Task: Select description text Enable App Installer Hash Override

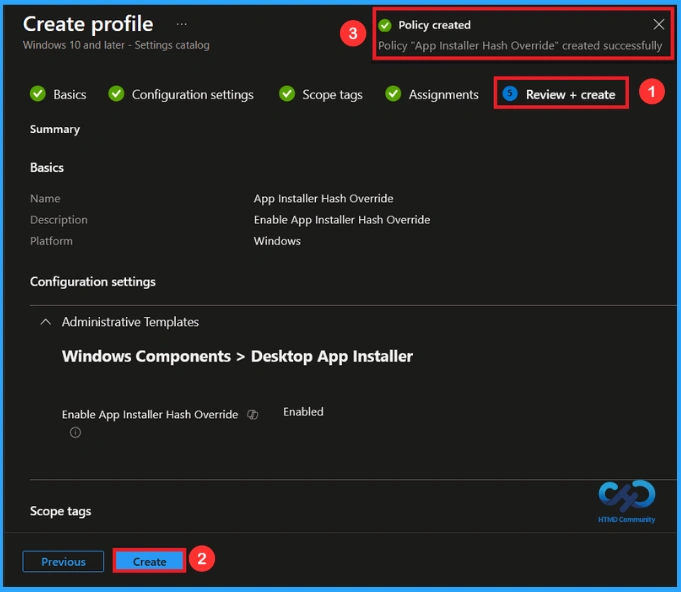Action: pyautogui.click(x=342, y=220)
